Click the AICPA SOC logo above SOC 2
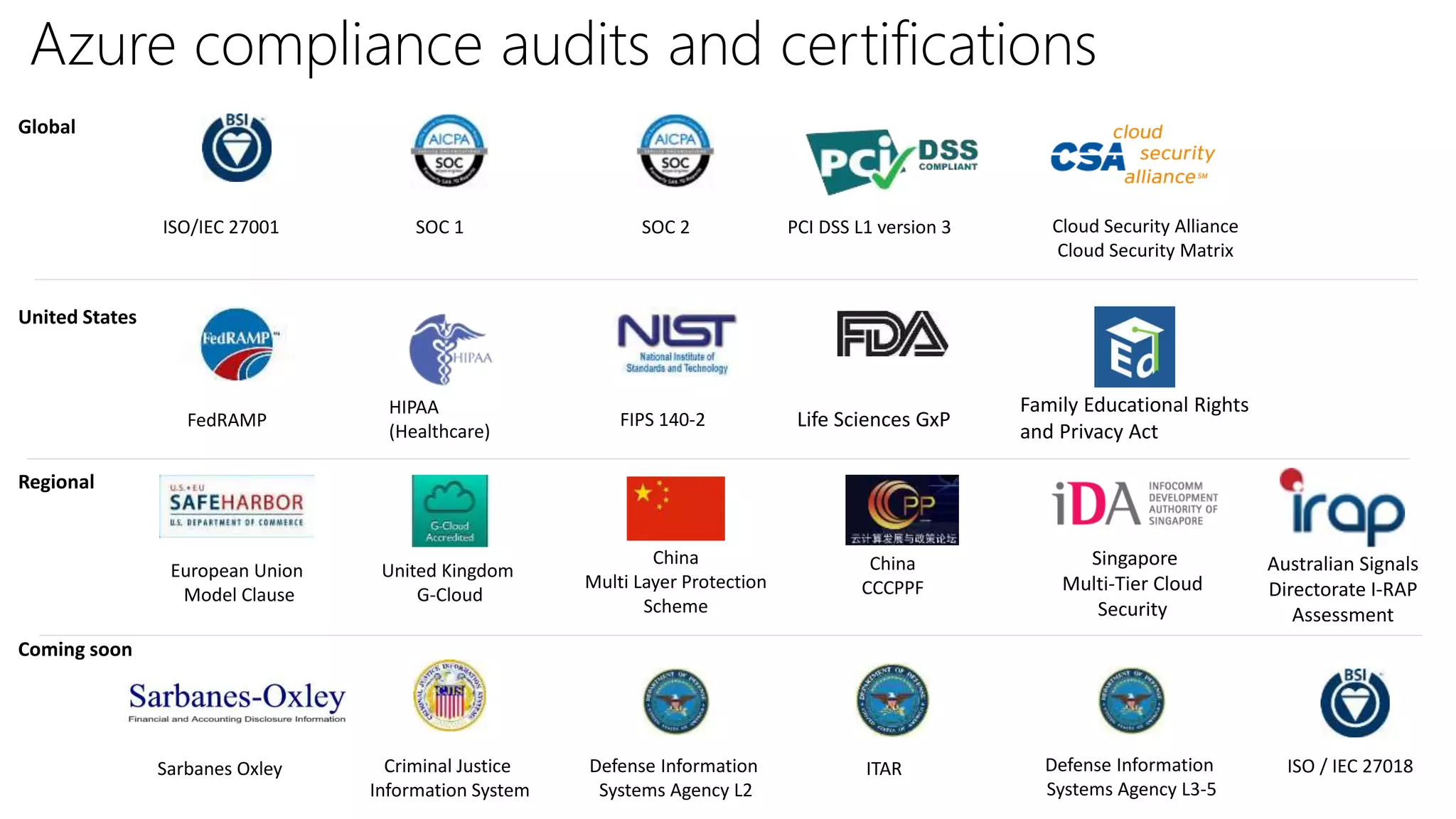The image size is (1456, 819). (675, 150)
